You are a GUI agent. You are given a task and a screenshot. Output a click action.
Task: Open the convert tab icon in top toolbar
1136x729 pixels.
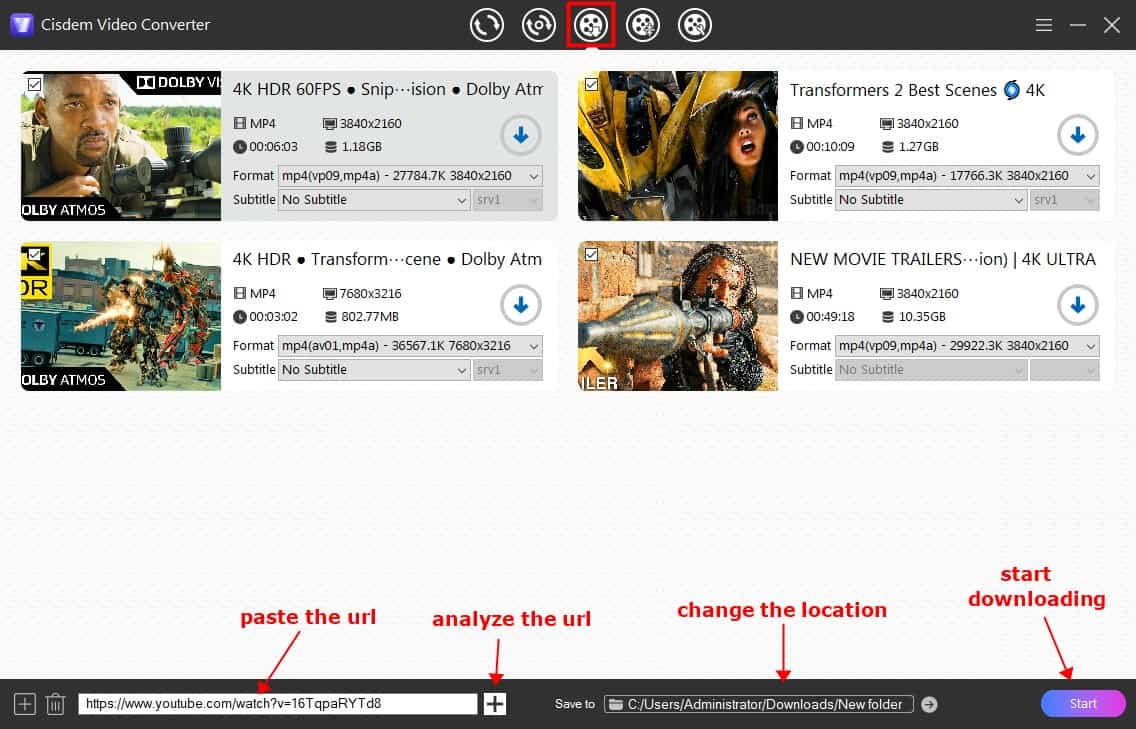(487, 25)
